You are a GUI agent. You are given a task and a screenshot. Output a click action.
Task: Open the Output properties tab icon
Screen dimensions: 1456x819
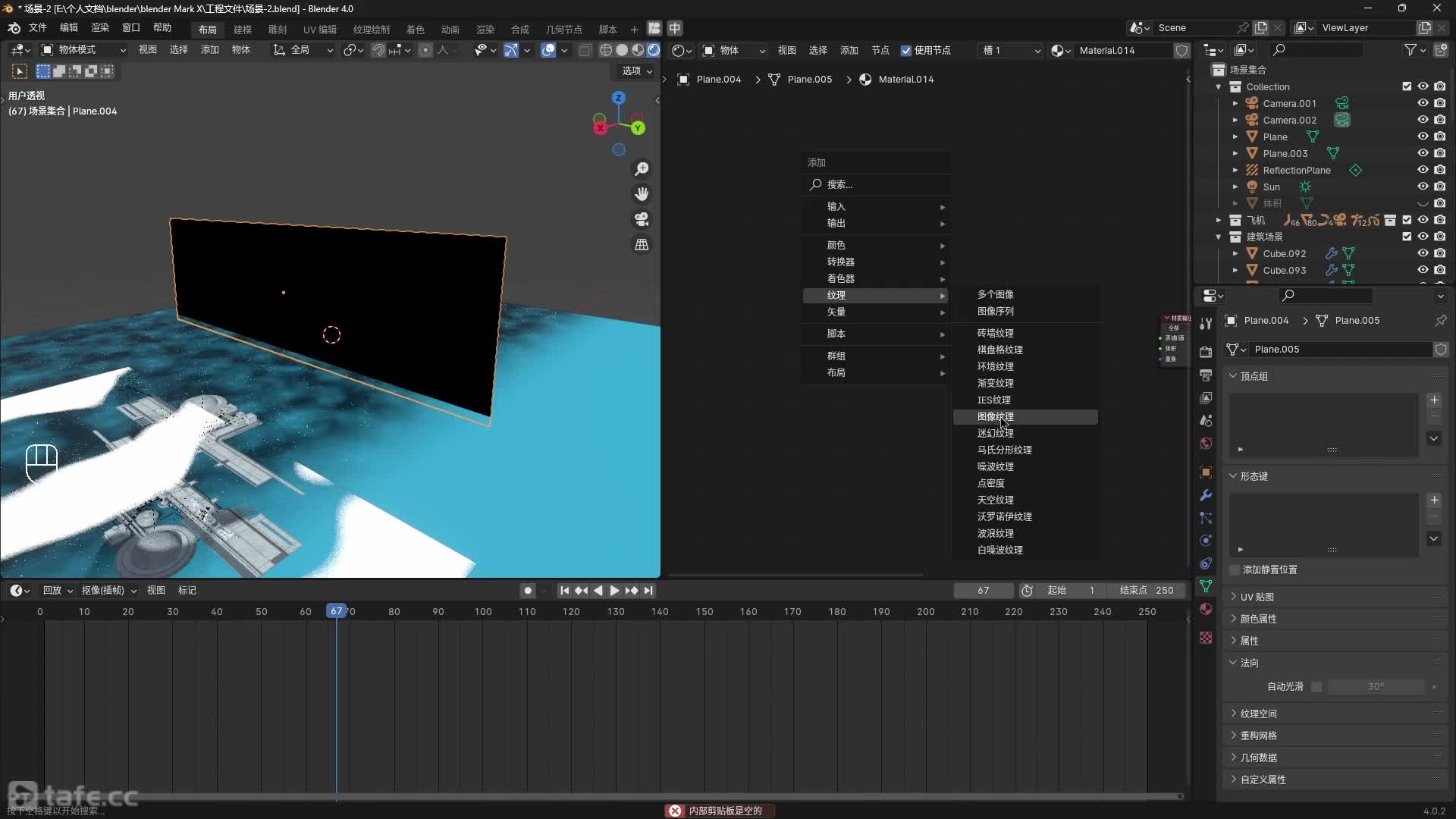1206,375
